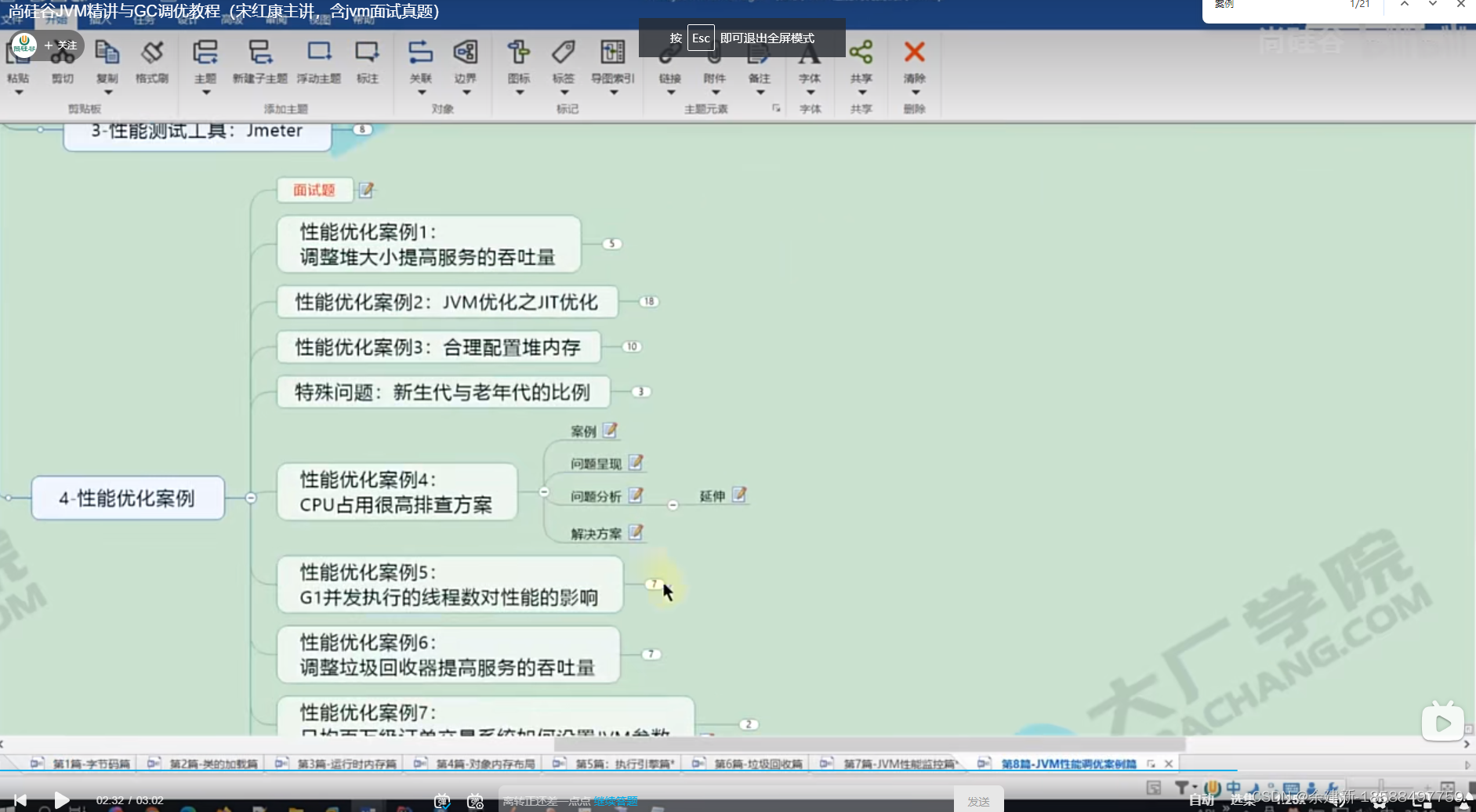This screenshot has width=1476, height=812.
Task: Click the danmaku input field
Action: click(725, 801)
